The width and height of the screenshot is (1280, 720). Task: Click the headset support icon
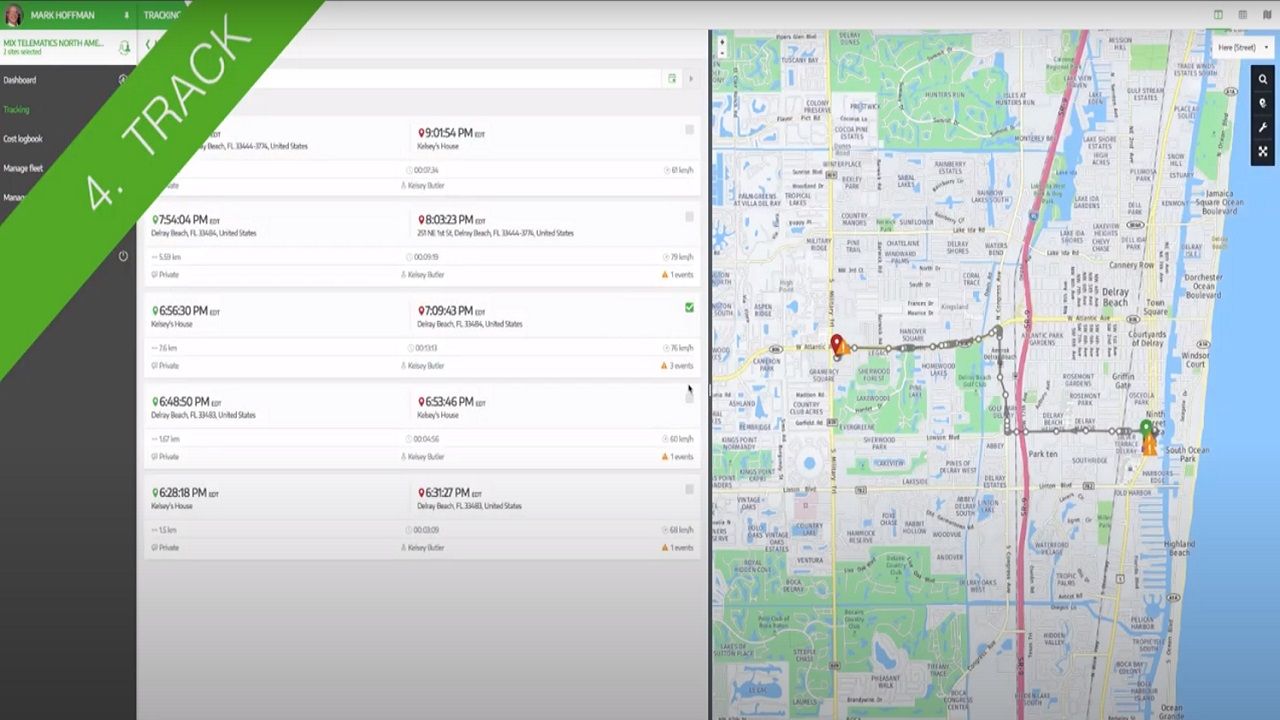[124, 47]
